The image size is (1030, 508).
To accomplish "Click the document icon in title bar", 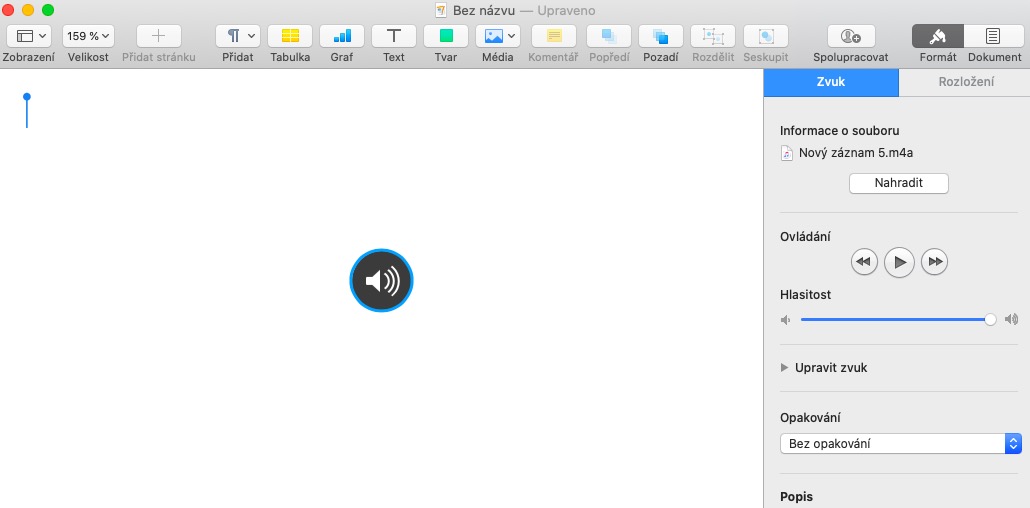I will 441,11.
